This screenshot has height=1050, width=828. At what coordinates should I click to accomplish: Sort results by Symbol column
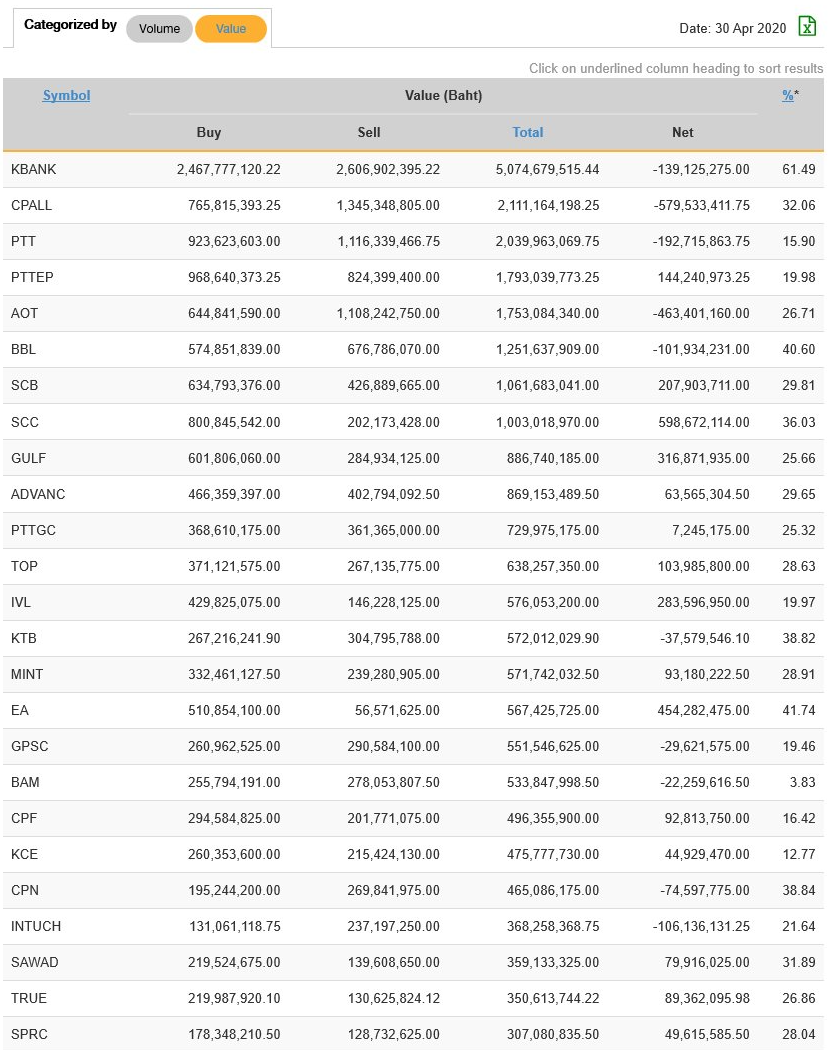66,96
